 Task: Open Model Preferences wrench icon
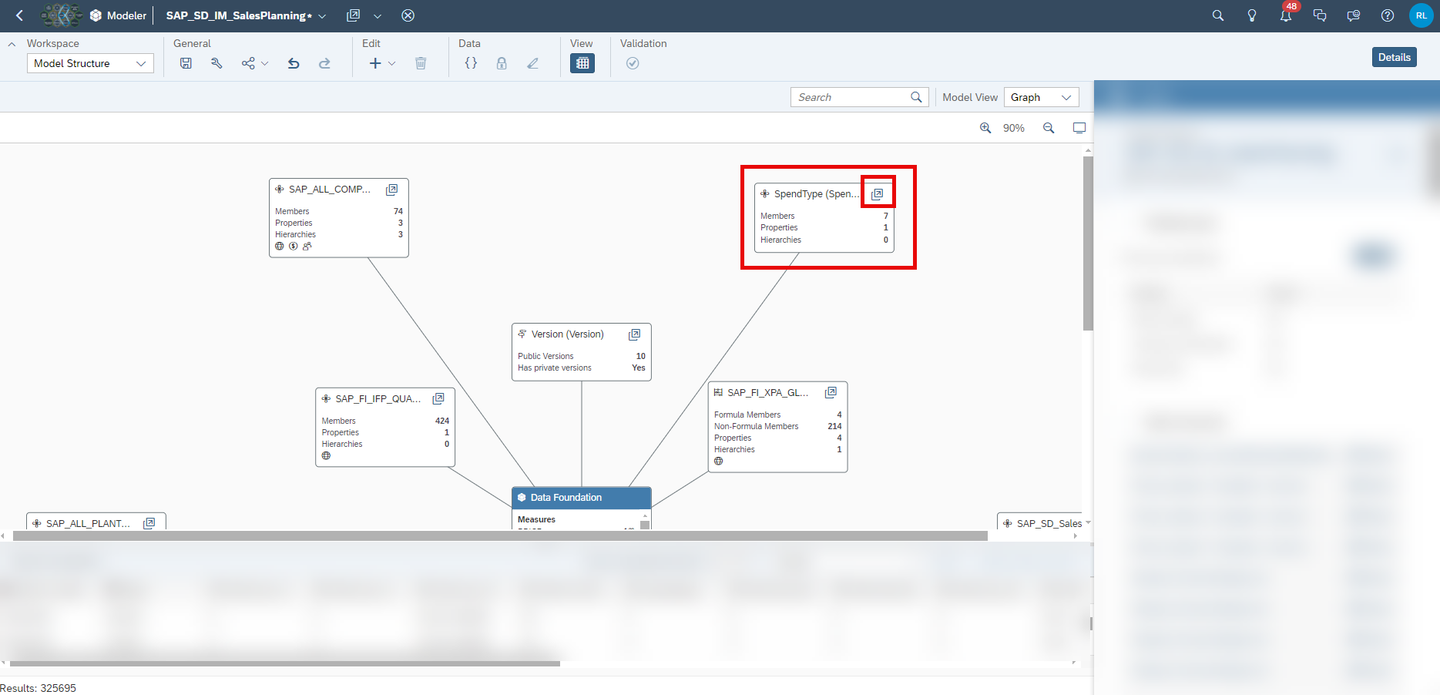click(x=216, y=63)
